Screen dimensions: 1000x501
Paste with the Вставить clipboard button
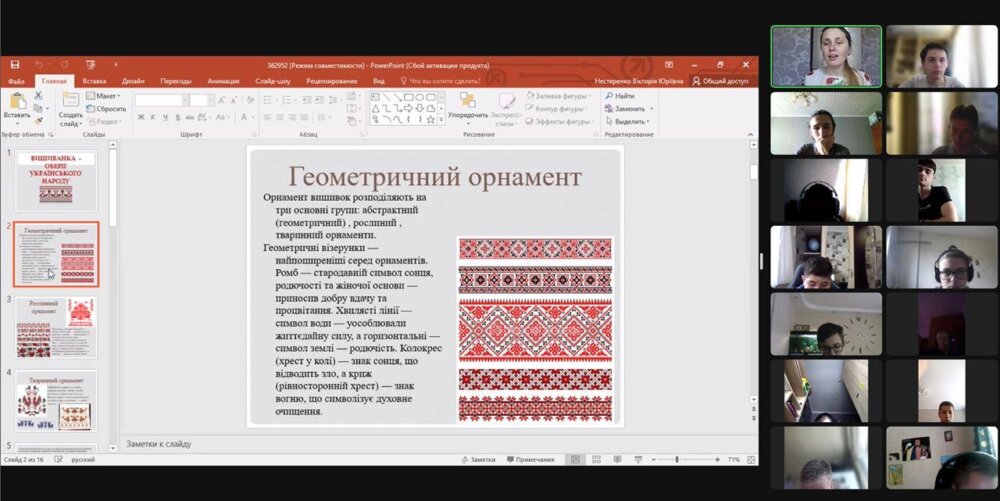(17, 107)
